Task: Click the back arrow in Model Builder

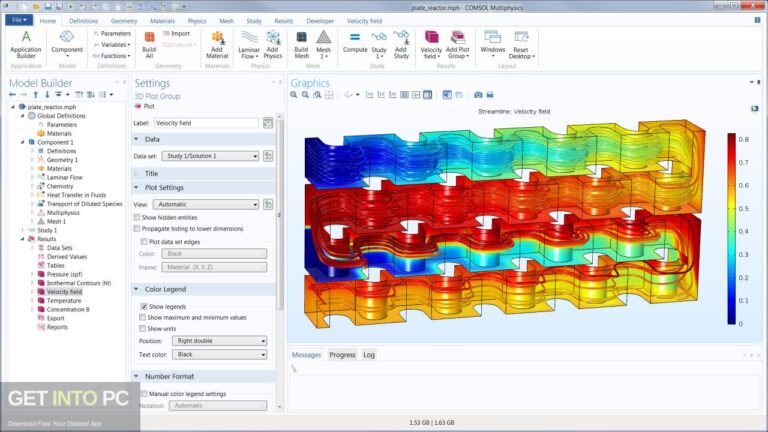Action: pyautogui.click(x=12, y=95)
